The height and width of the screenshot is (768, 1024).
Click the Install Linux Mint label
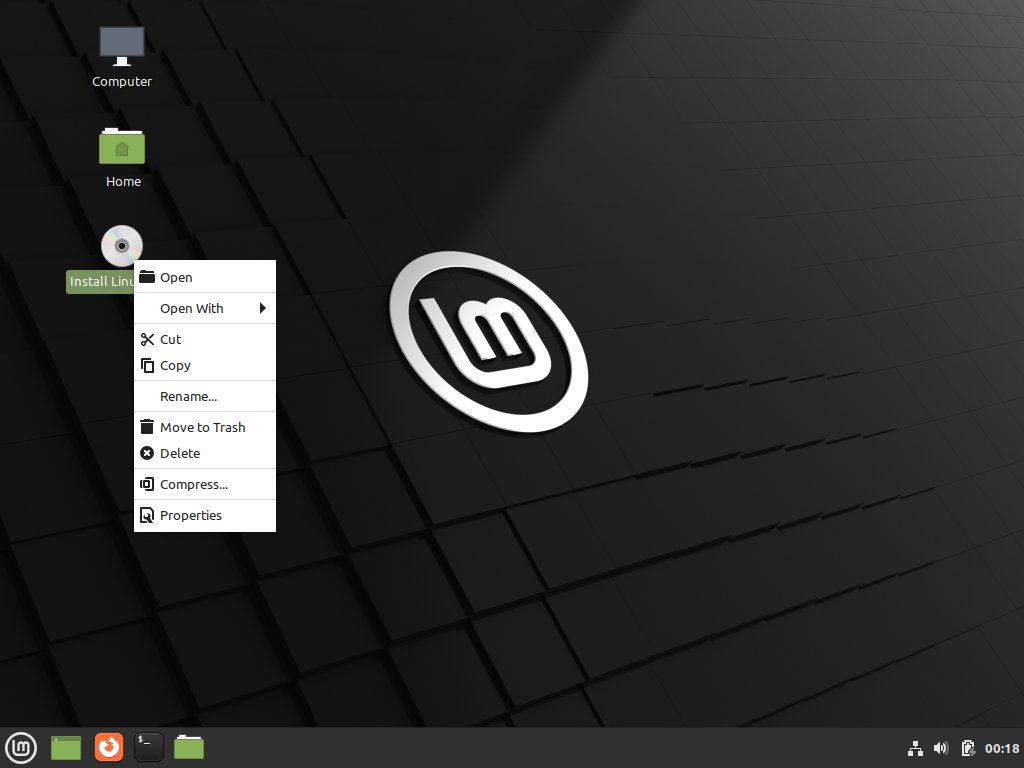[101, 281]
